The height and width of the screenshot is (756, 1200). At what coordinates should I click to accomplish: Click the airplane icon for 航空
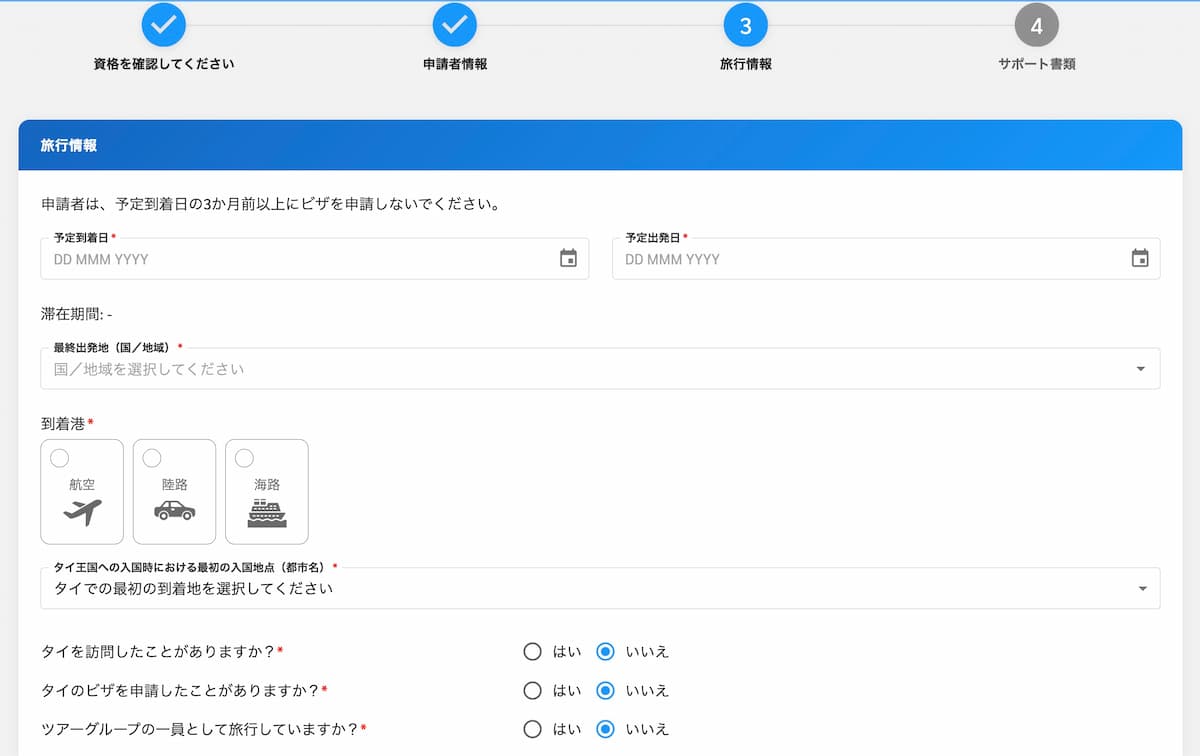click(x=82, y=513)
